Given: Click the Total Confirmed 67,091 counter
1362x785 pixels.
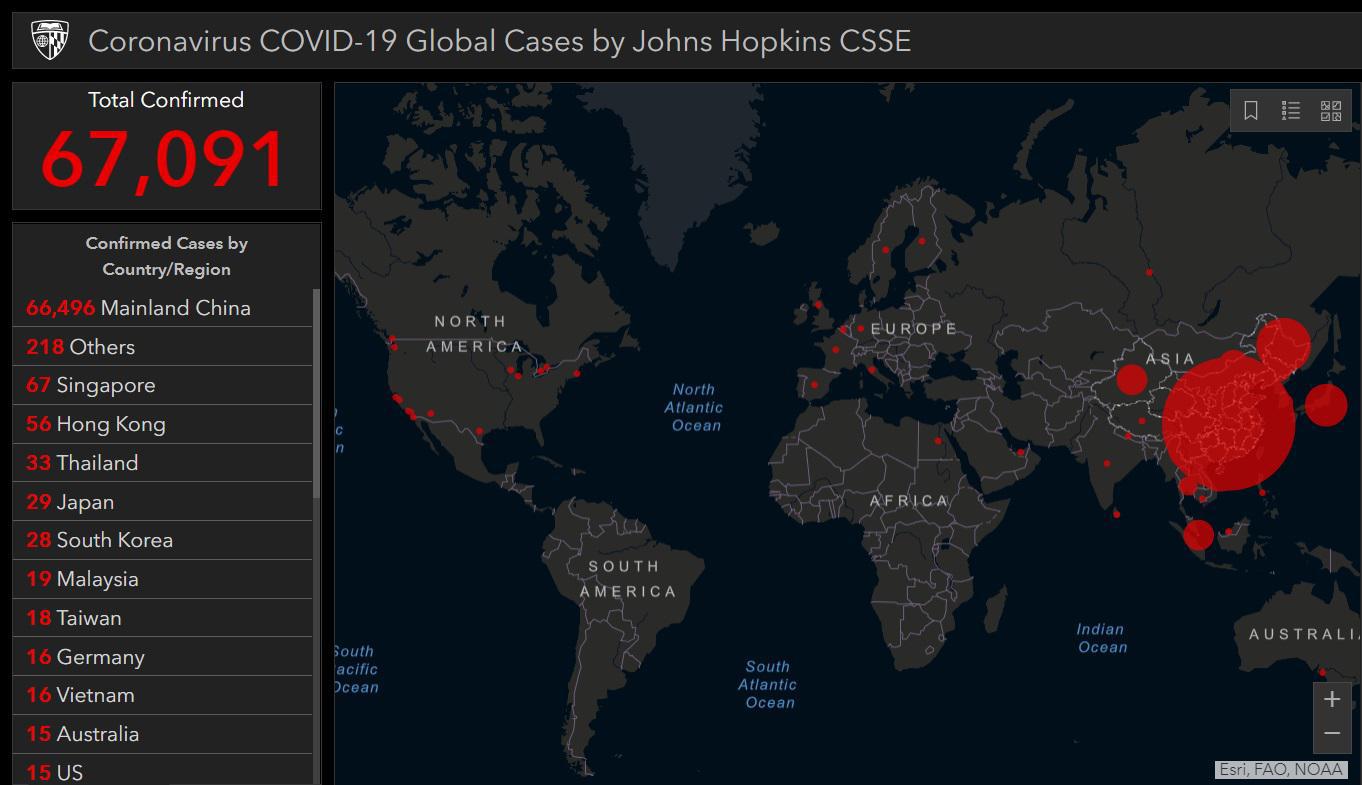Looking at the screenshot, I should click(165, 146).
